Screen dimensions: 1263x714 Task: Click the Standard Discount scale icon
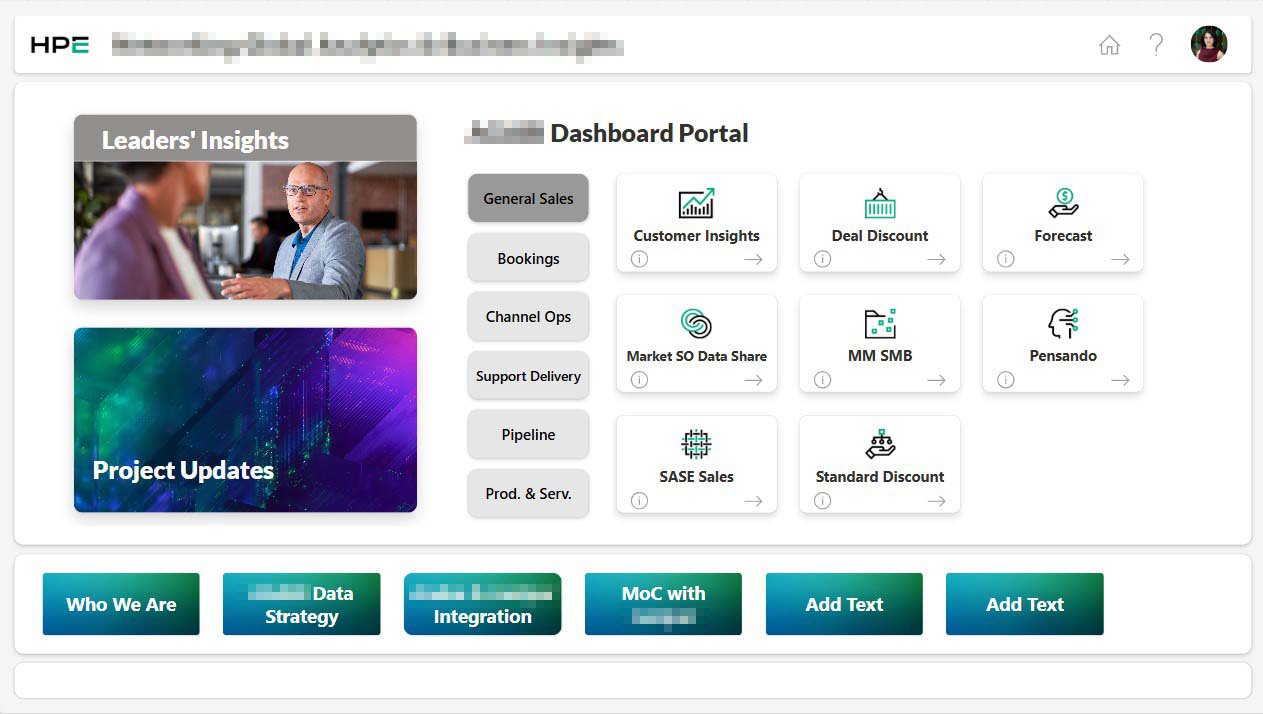pos(879,445)
